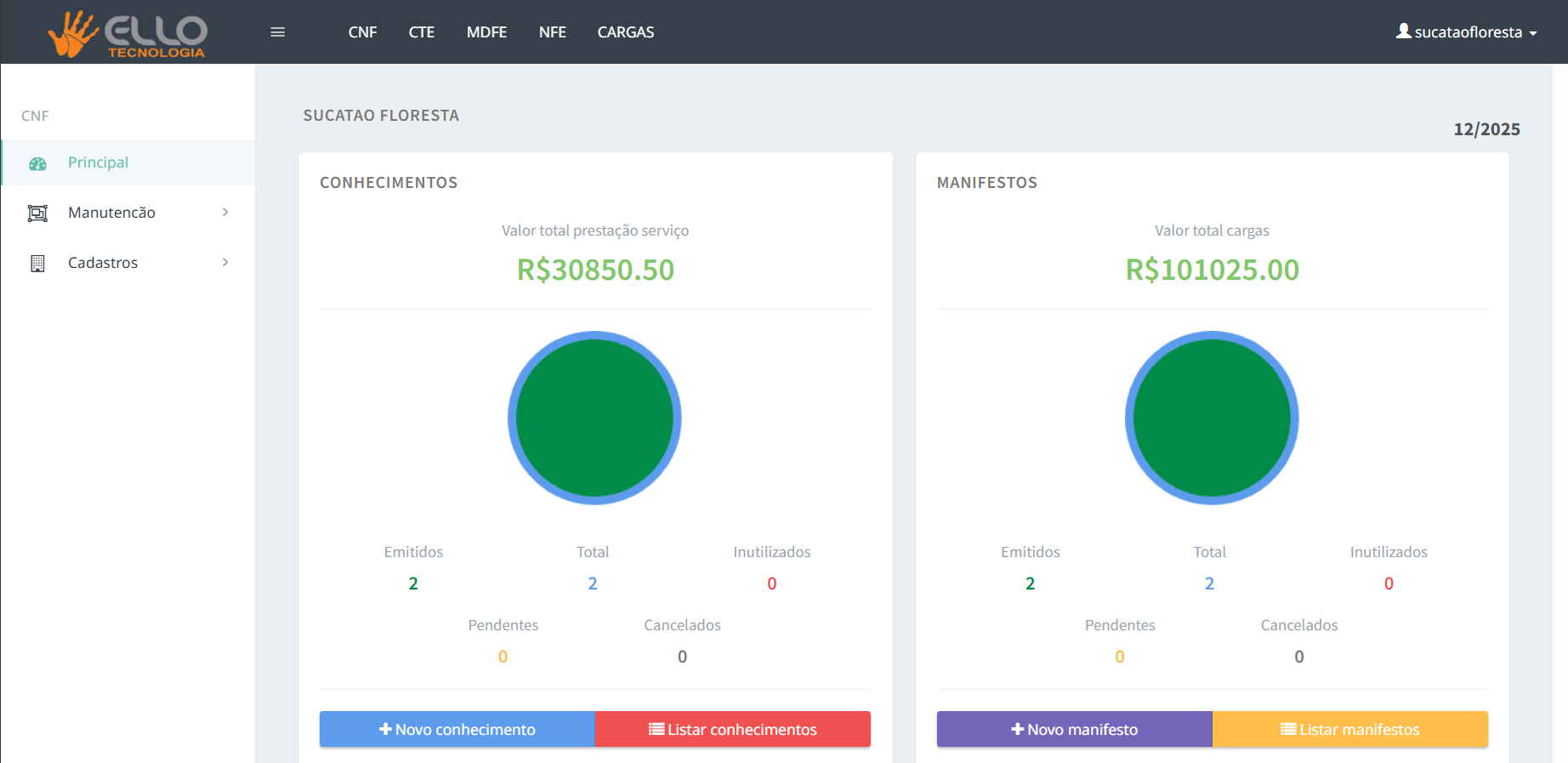1568x763 pixels.
Task: Click the user profile avatar icon
Action: click(x=1403, y=31)
